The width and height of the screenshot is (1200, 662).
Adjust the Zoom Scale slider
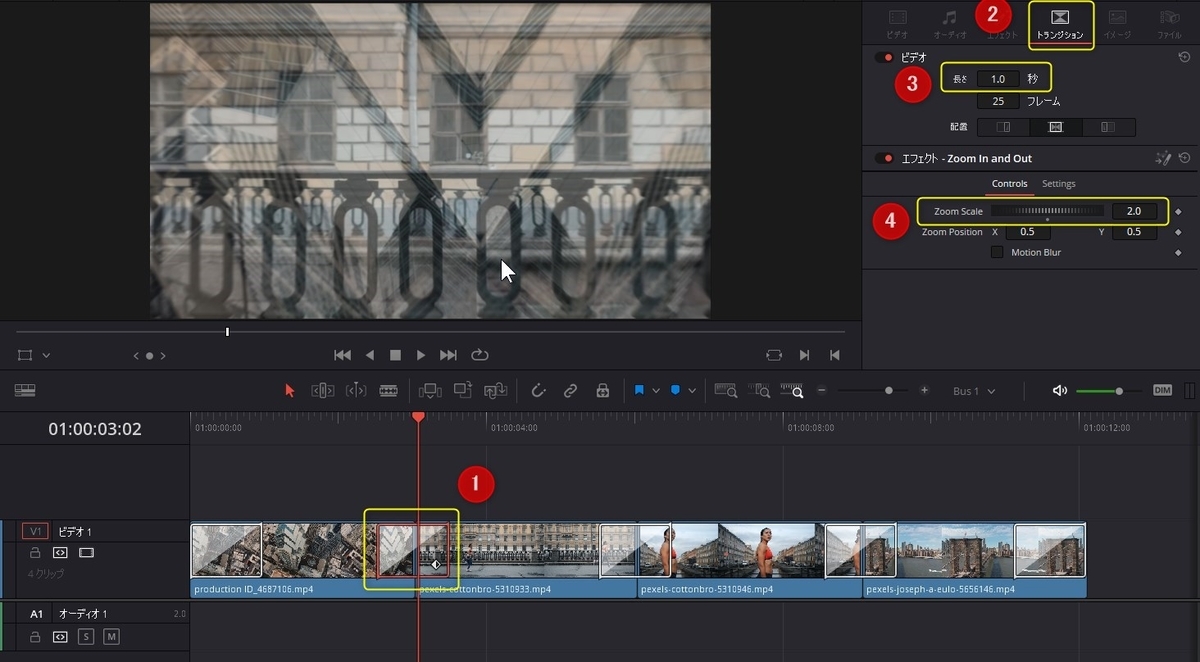(1048, 211)
